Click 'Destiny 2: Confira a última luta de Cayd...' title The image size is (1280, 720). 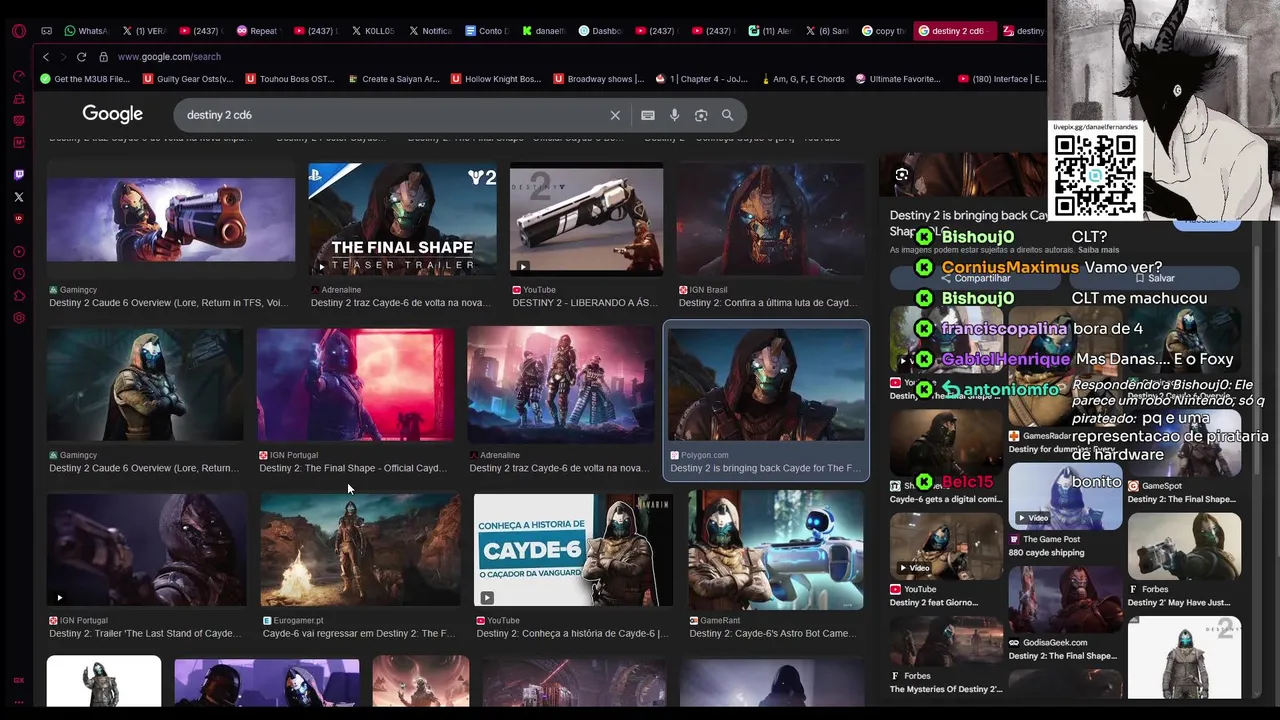click(x=768, y=303)
